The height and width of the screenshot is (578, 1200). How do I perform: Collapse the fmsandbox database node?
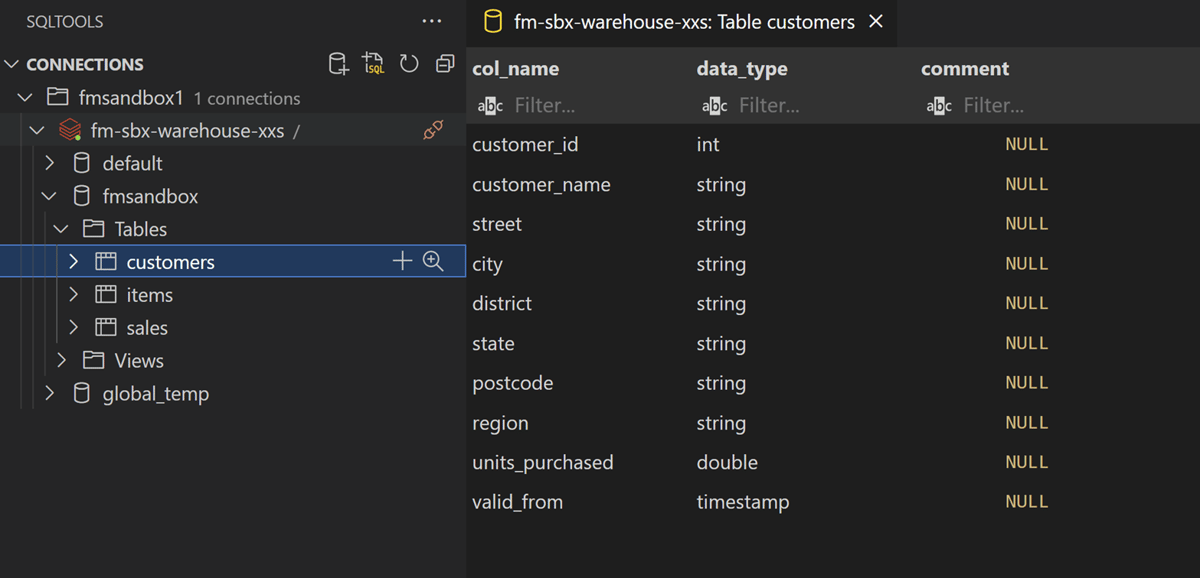pyautogui.click(x=48, y=196)
